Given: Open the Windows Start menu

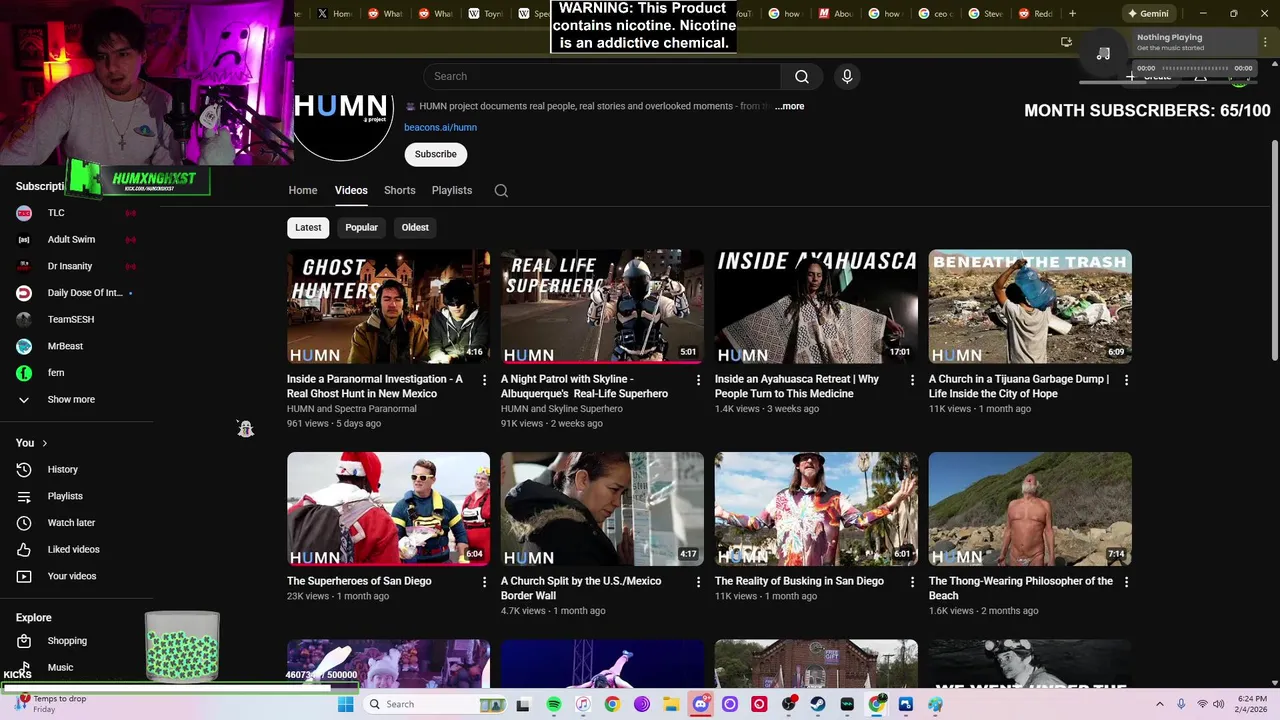Looking at the screenshot, I should pyautogui.click(x=345, y=704).
